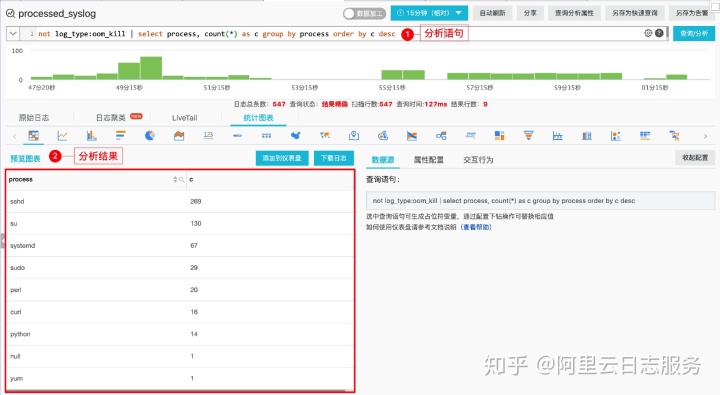The image size is (720, 395).
Task: Select the 统计图表 tab
Action: (259, 118)
